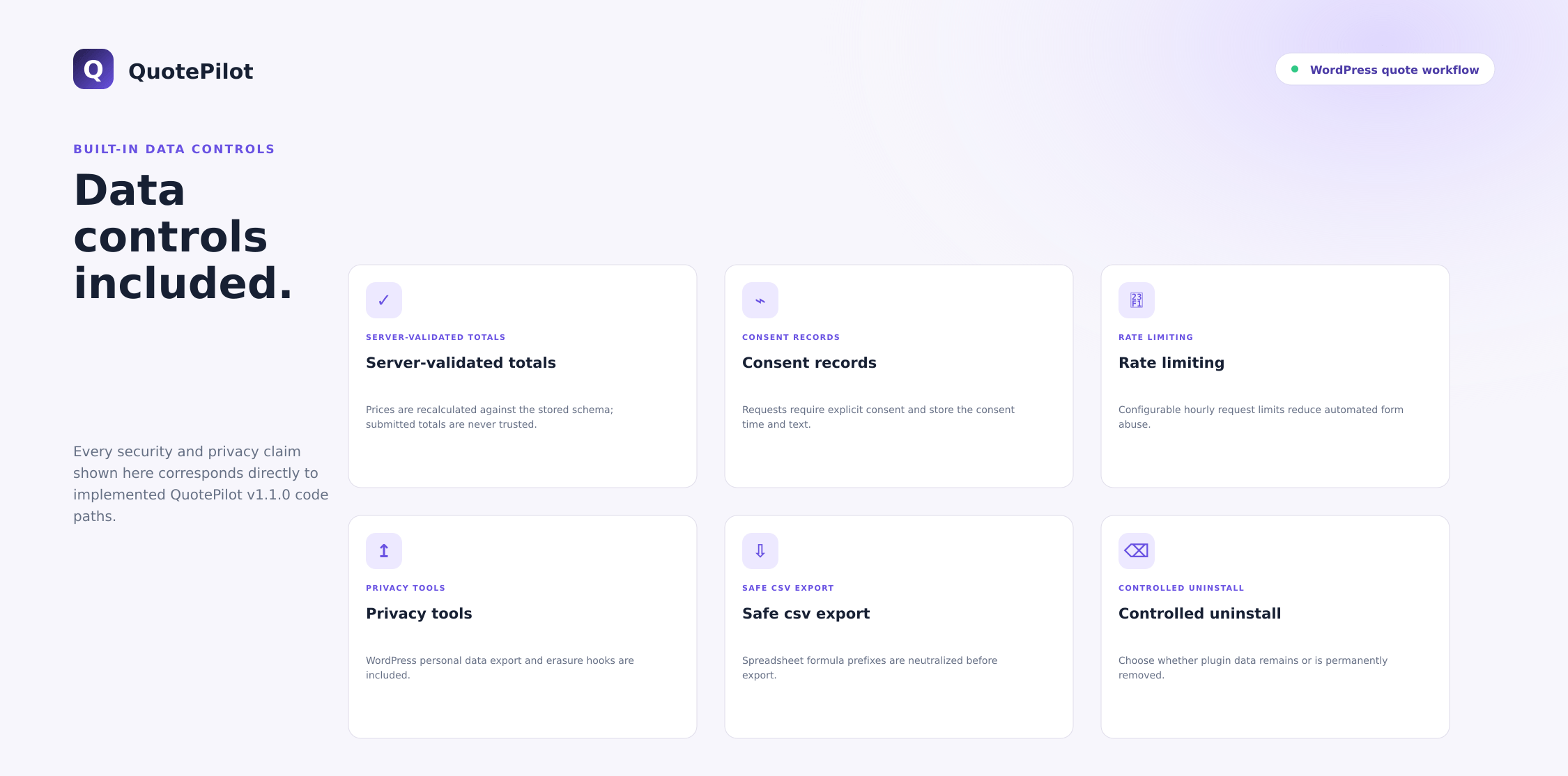Image resolution: width=1568 pixels, height=776 pixels.
Task: Click the up-arrow icon on Privacy tools card
Action: (384, 551)
